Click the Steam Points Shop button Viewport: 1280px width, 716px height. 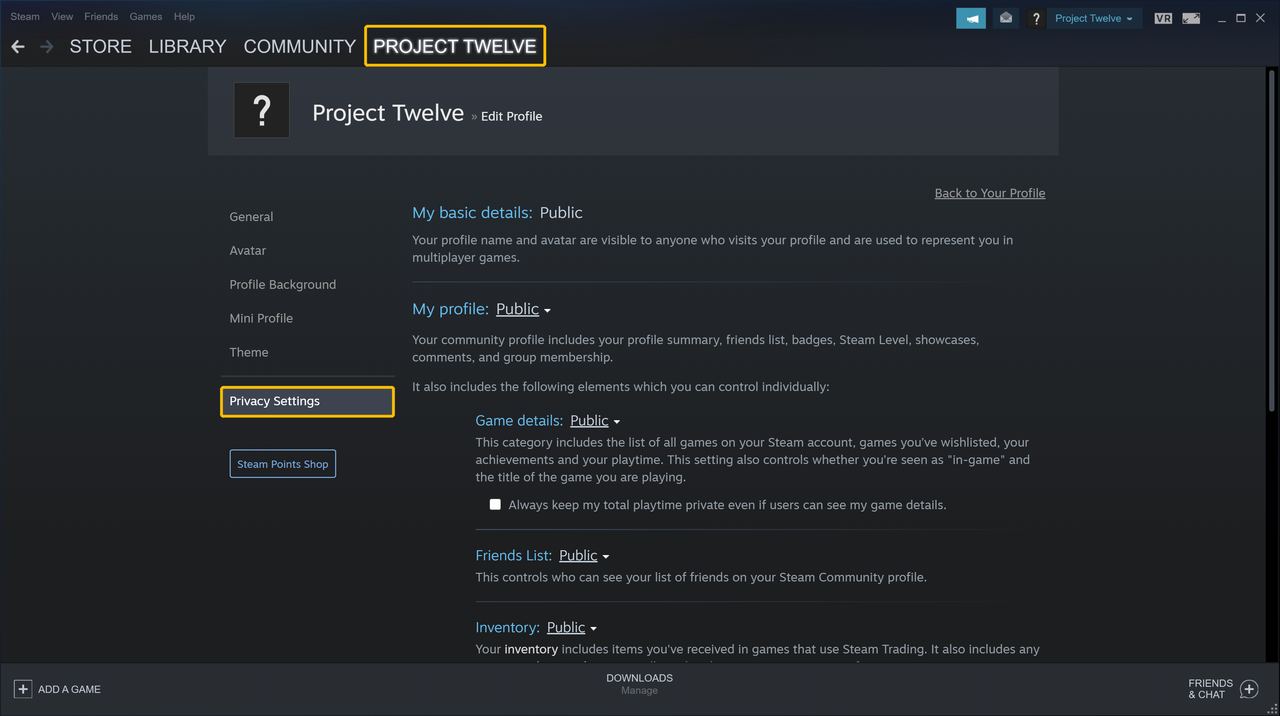283,464
